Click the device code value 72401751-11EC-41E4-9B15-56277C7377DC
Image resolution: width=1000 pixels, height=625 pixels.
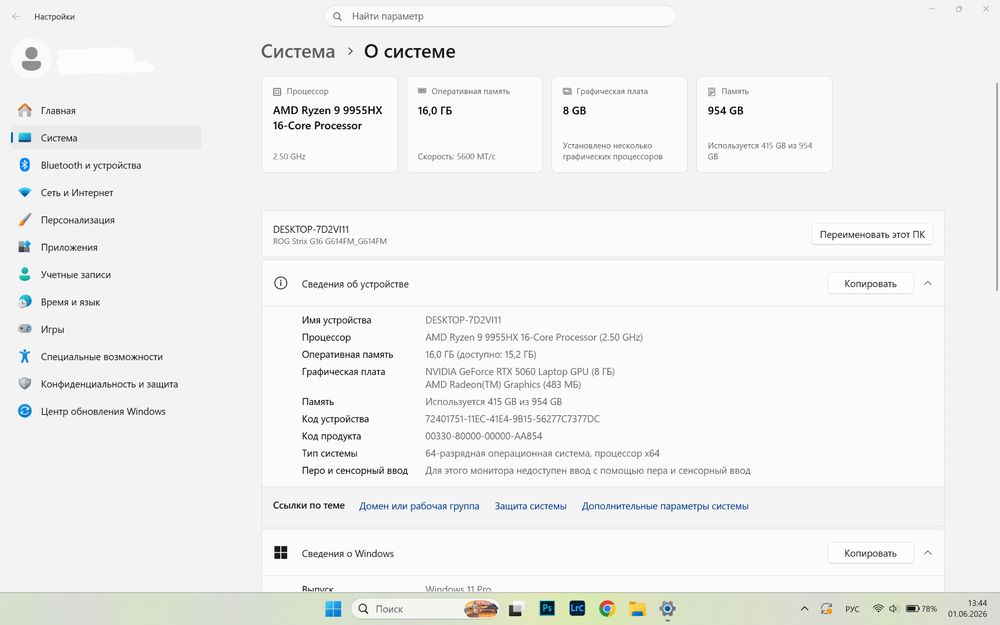(x=512, y=419)
